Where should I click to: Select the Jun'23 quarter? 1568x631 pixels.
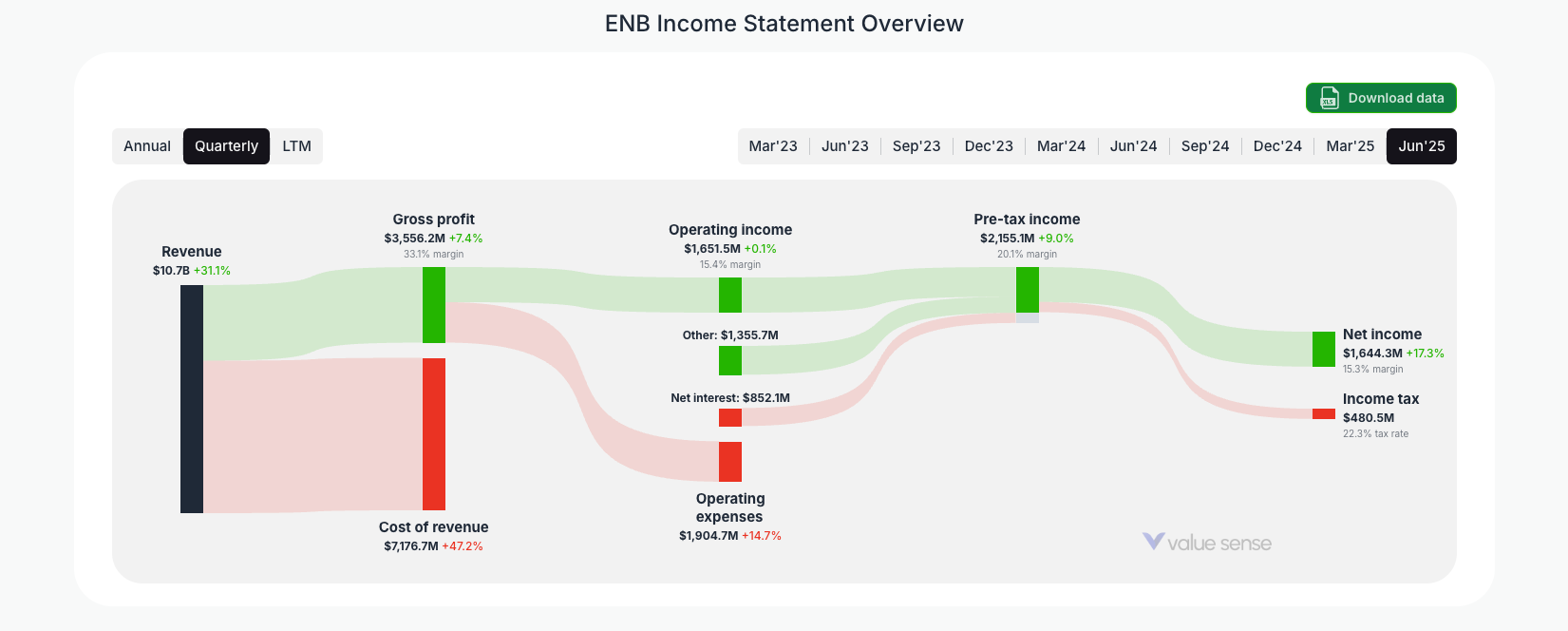click(x=845, y=146)
